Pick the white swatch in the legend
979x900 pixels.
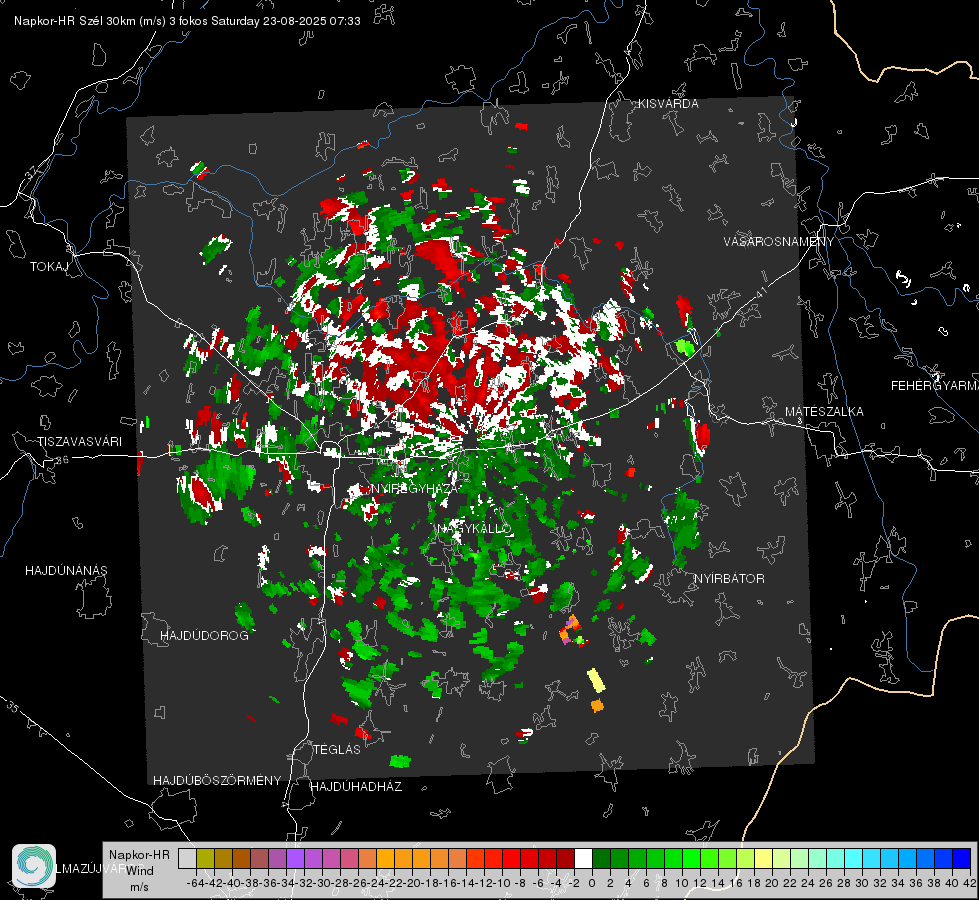pyautogui.click(x=583, y=858)
